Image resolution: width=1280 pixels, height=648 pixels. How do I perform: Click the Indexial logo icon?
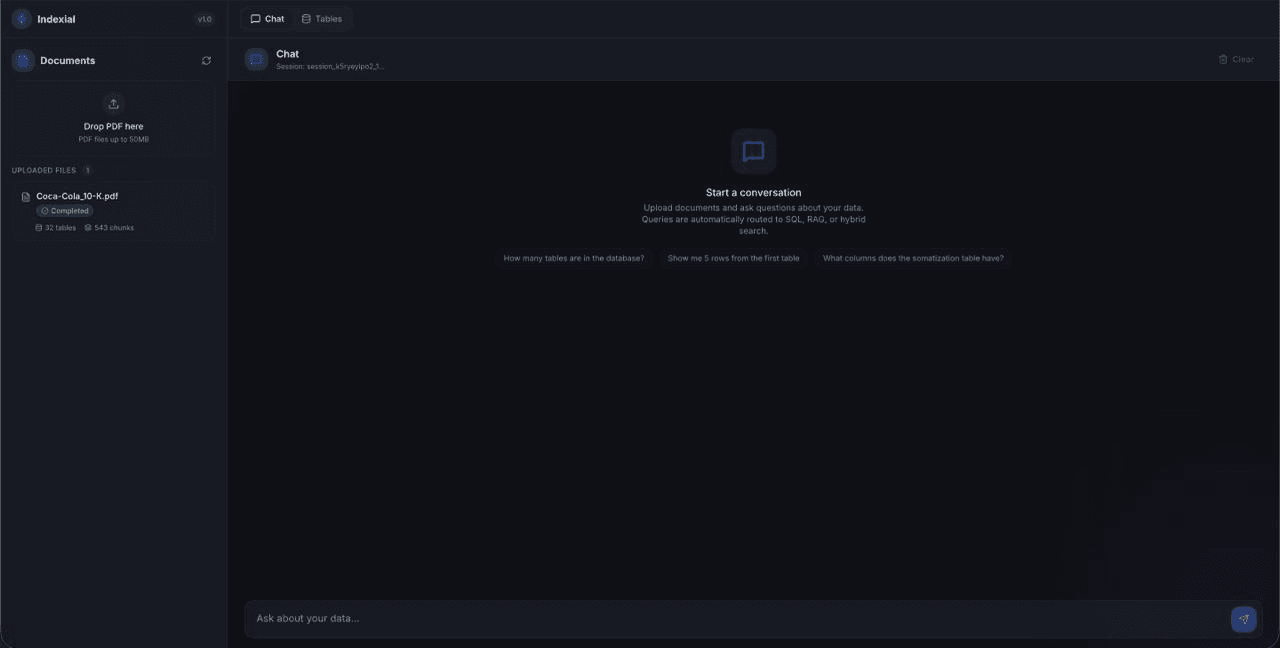pos(22,19)
